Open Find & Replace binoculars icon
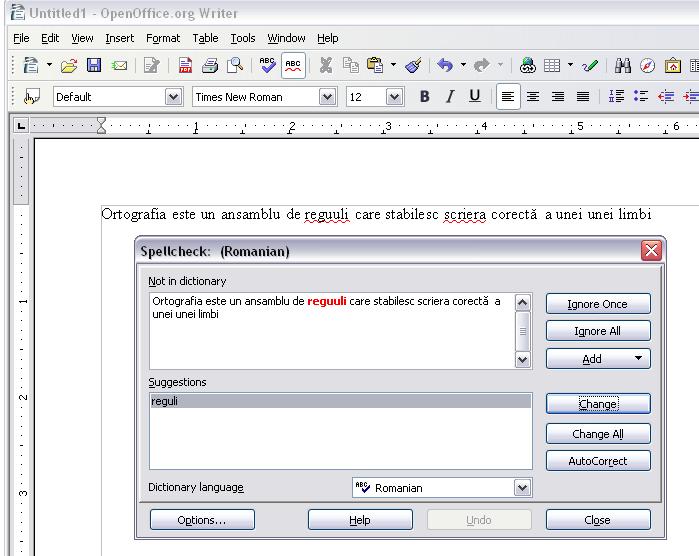This screenshot has width=699, height=556. [623, 66]
